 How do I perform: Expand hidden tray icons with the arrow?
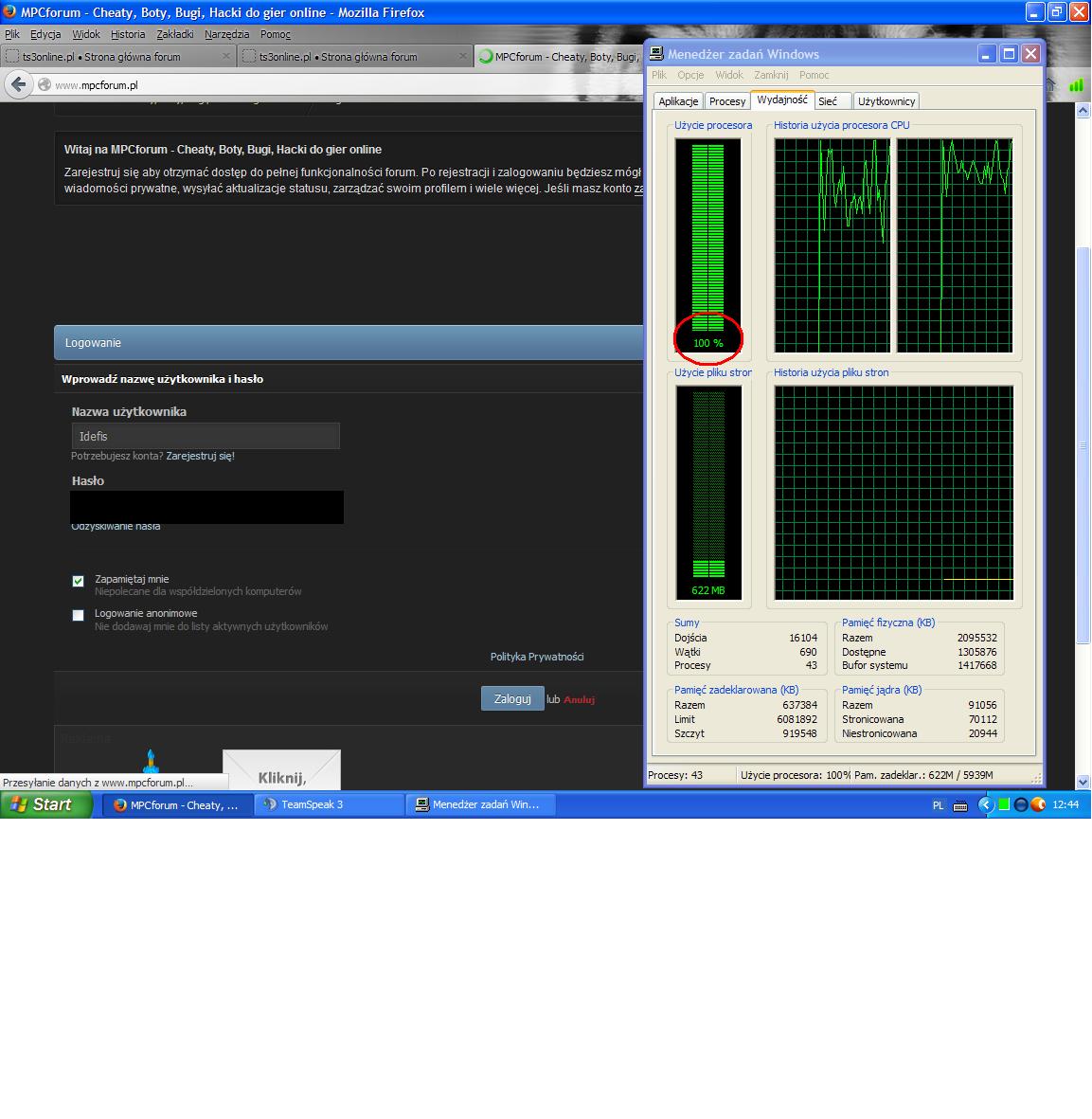pyautogui.click(x=986, y=804)
